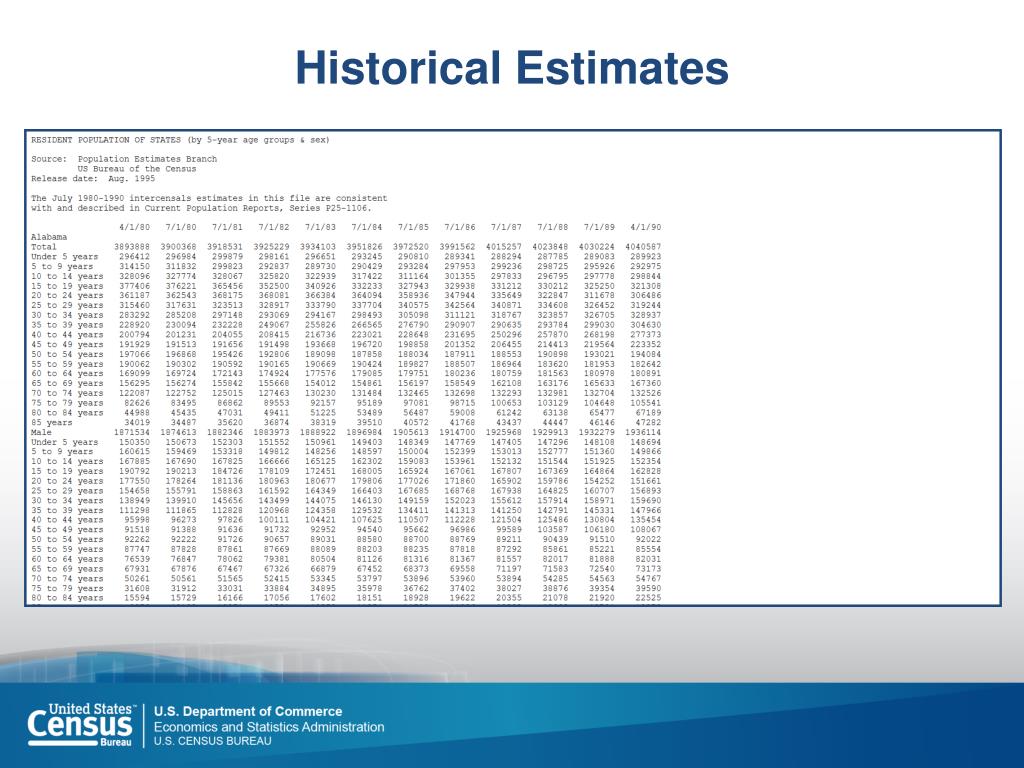Click the "Male" row label
1024x768 pixels.
click(41, 432)
